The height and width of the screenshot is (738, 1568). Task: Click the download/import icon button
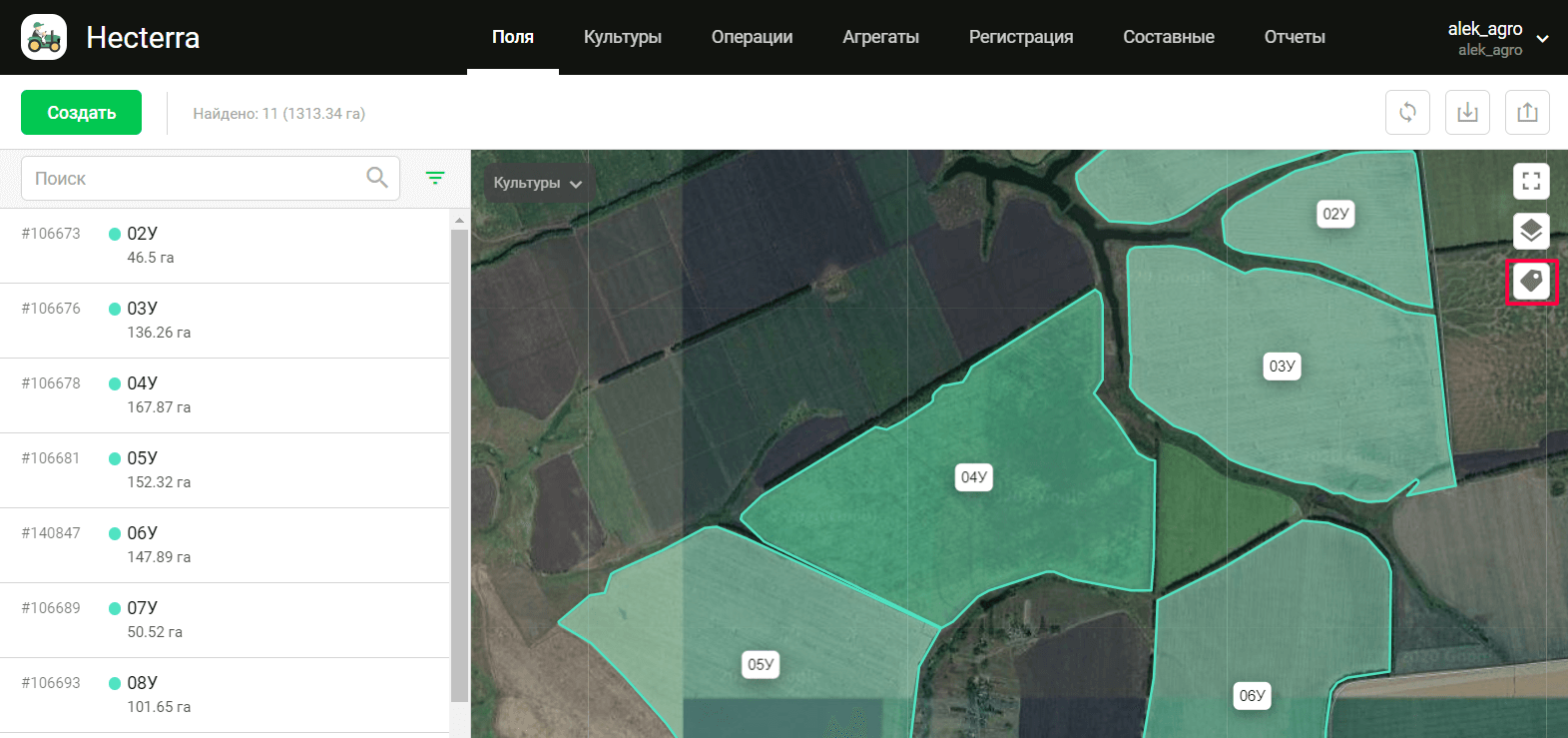click(1467, 112)
